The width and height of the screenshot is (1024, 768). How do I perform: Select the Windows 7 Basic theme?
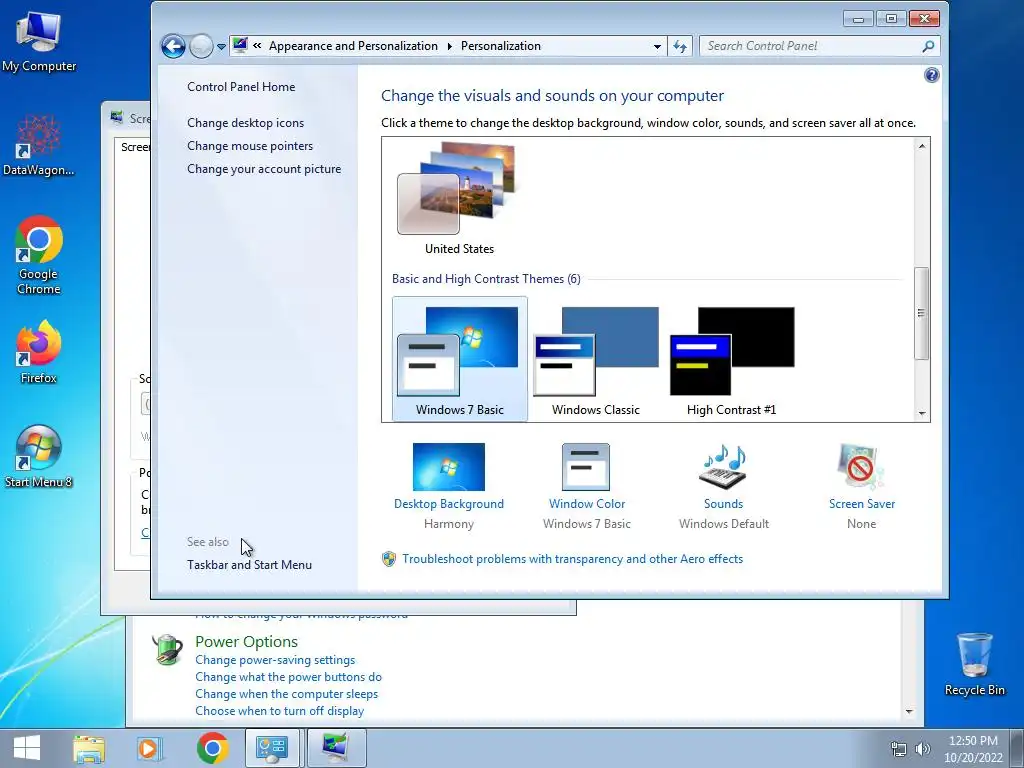(x=460, y=359)
